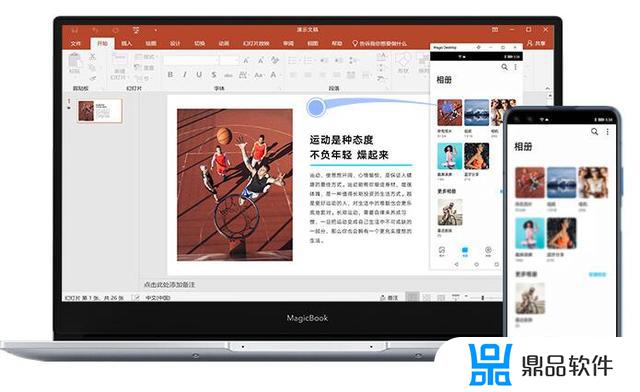The height and width of the screenshot is (392, 640).
Task: Open Change Case (Aa) option
Action: [x=259, y=75]
